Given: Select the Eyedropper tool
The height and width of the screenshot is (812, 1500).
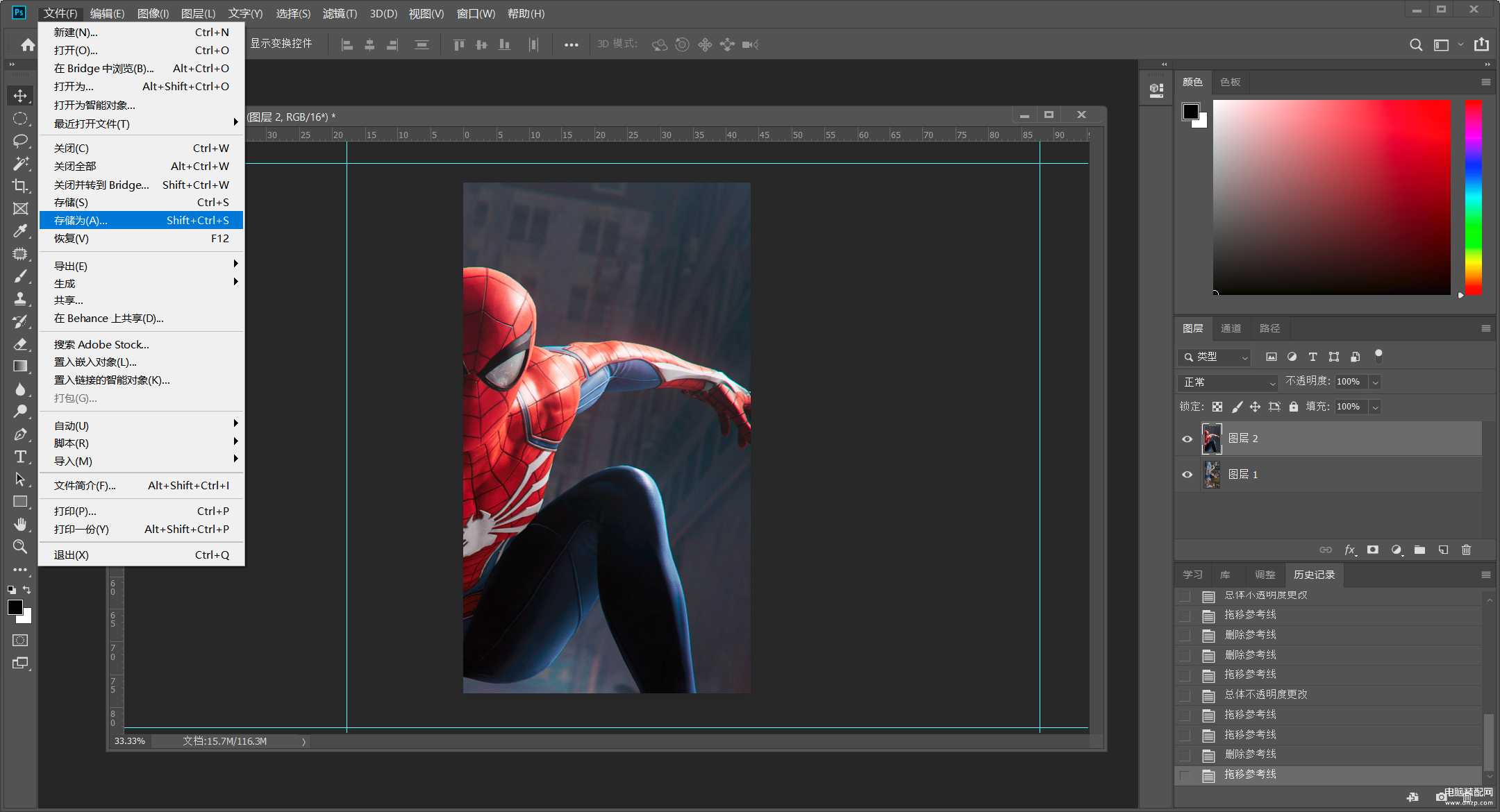Looking at the screenshot, I should (x=20, y=231).
